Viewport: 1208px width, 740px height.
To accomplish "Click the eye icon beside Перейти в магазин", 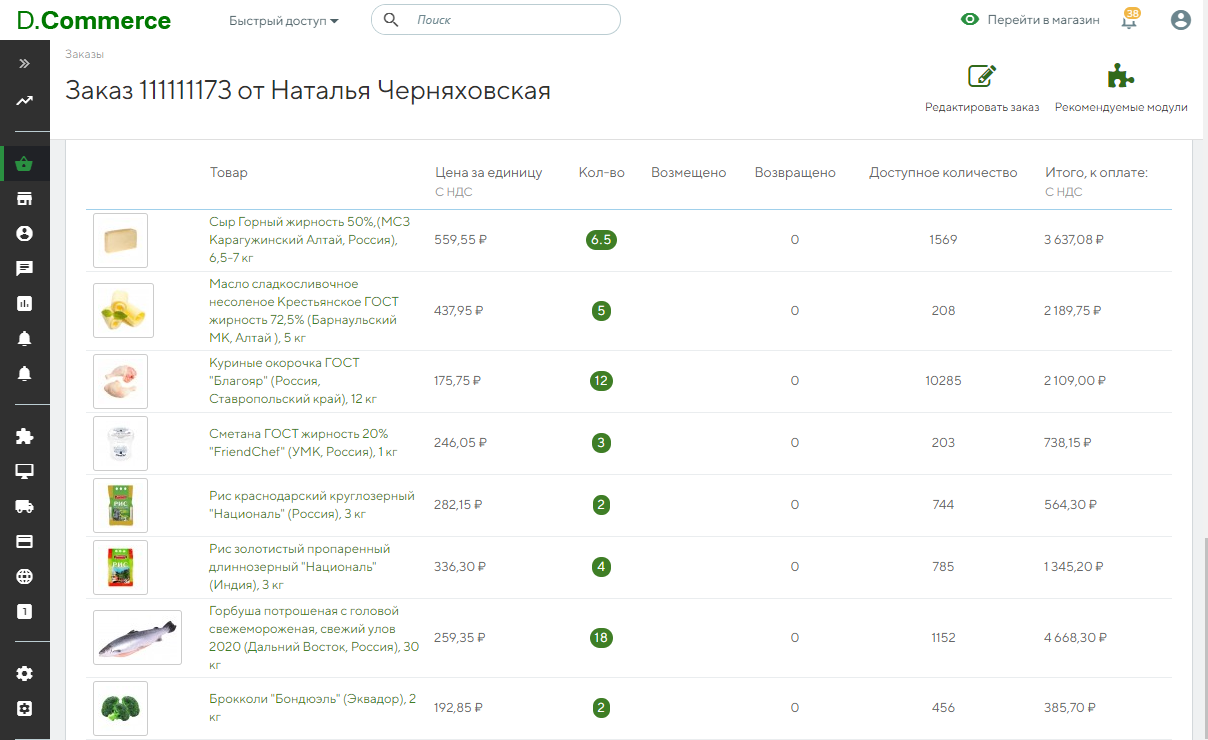I will tap(969, 20).
